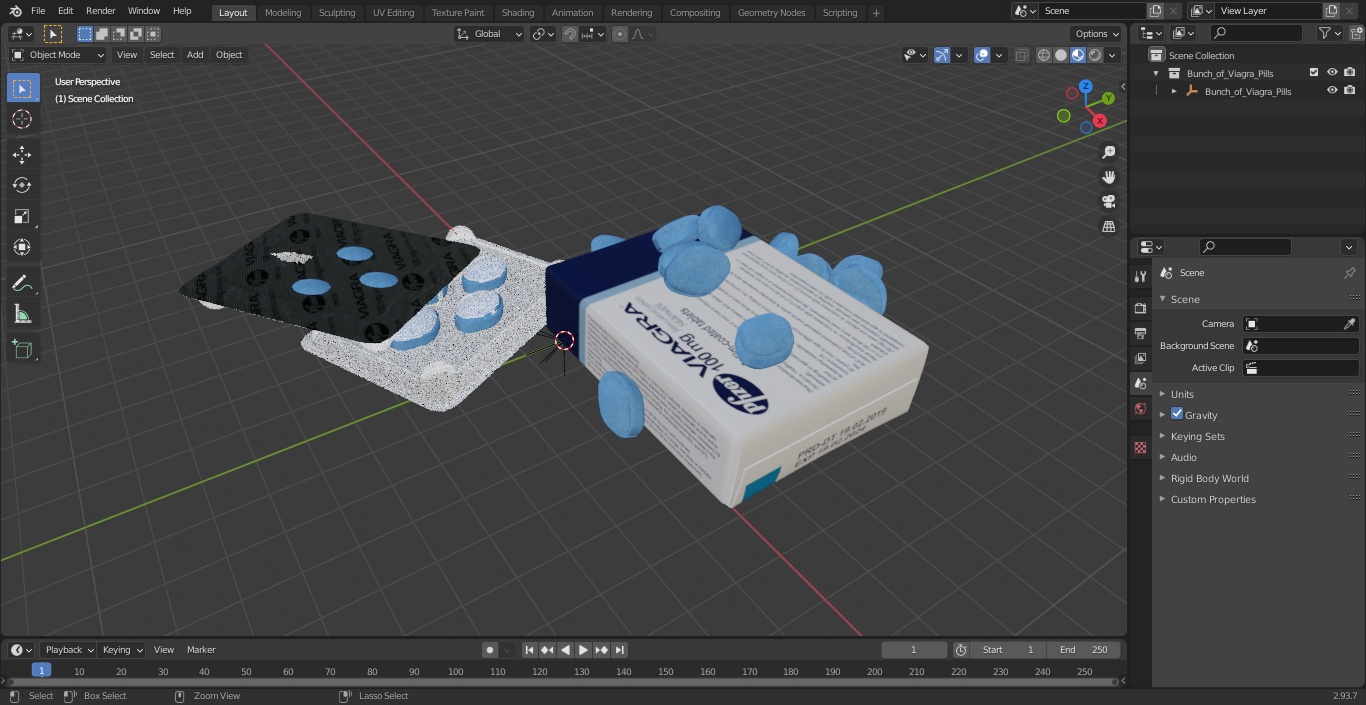Click the Blender logo menu
Screen dimensions: 1366x705
pos(15,11)
